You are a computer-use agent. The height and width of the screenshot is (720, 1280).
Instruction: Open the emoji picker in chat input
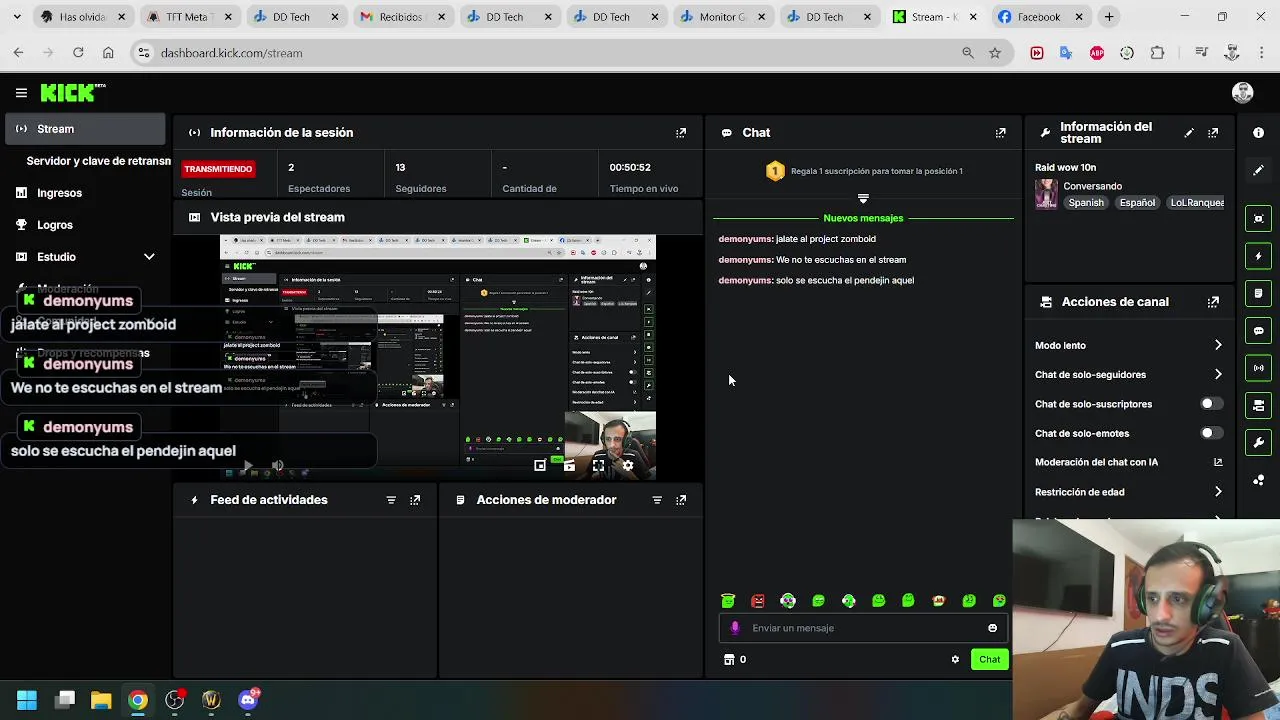pyautogui.click(x=992, y=628)
